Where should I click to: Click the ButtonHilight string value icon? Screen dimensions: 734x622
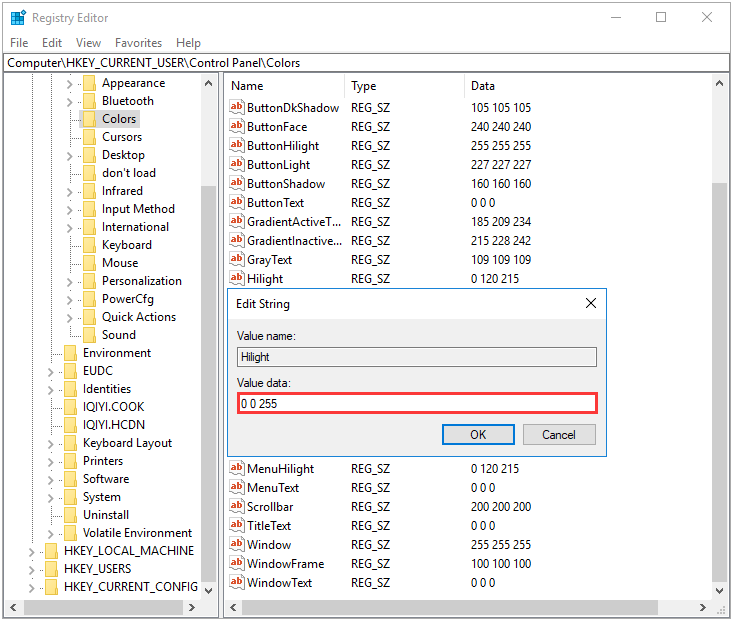point(237,145)
